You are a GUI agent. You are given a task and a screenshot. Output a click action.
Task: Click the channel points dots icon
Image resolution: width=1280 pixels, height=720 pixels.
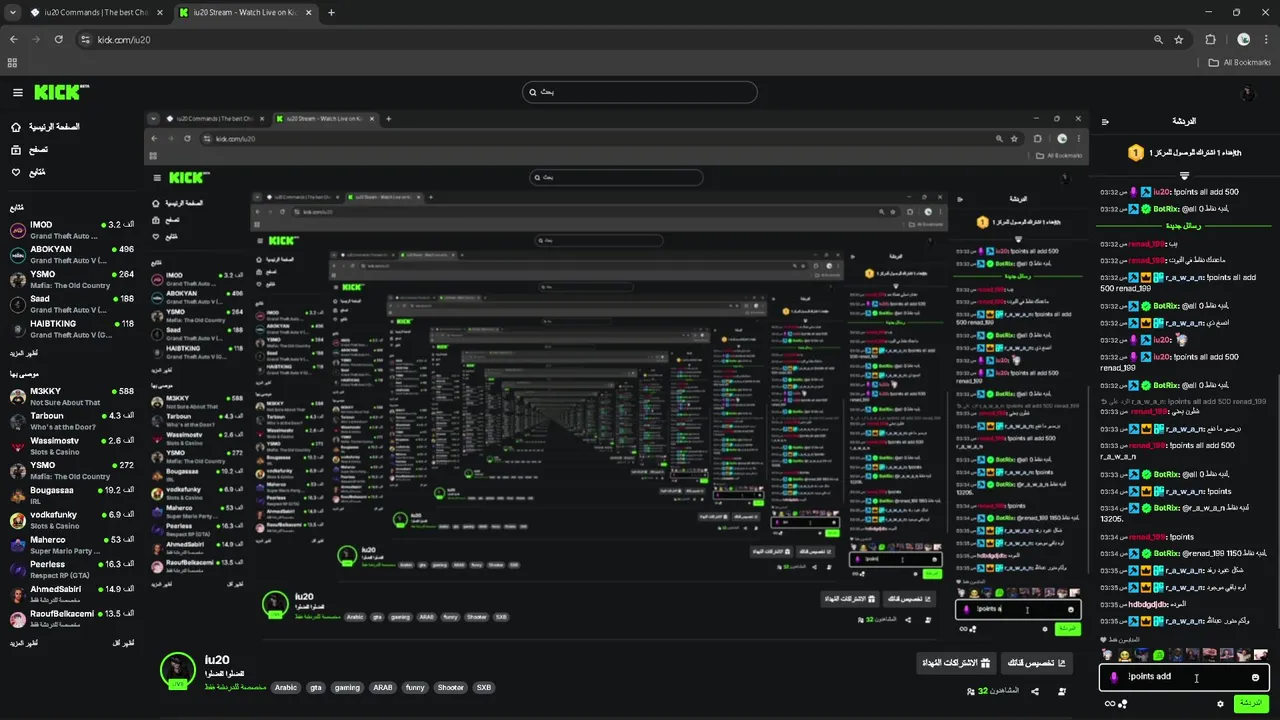[1123, 704]
